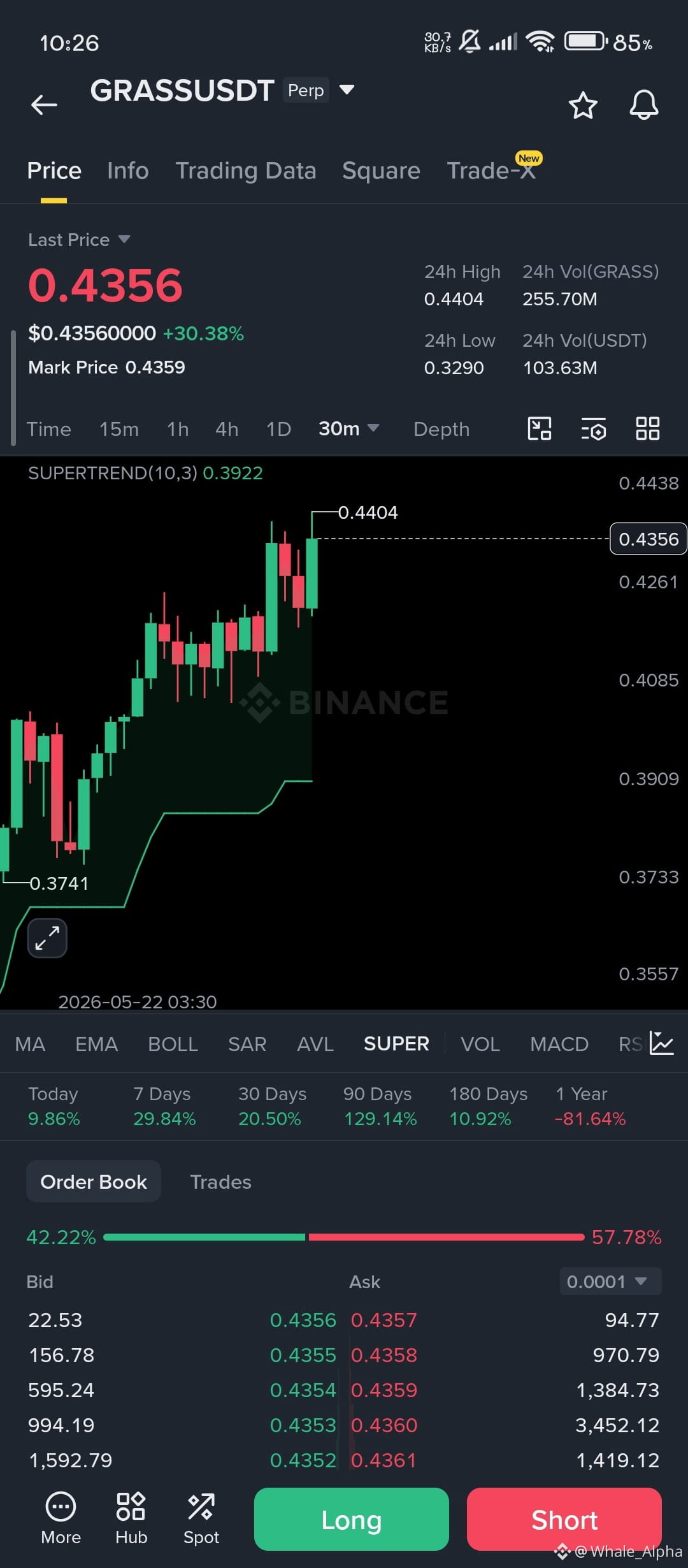
Task: Open Hub icon in bottom bar
Action: [x=131, y=1519]
